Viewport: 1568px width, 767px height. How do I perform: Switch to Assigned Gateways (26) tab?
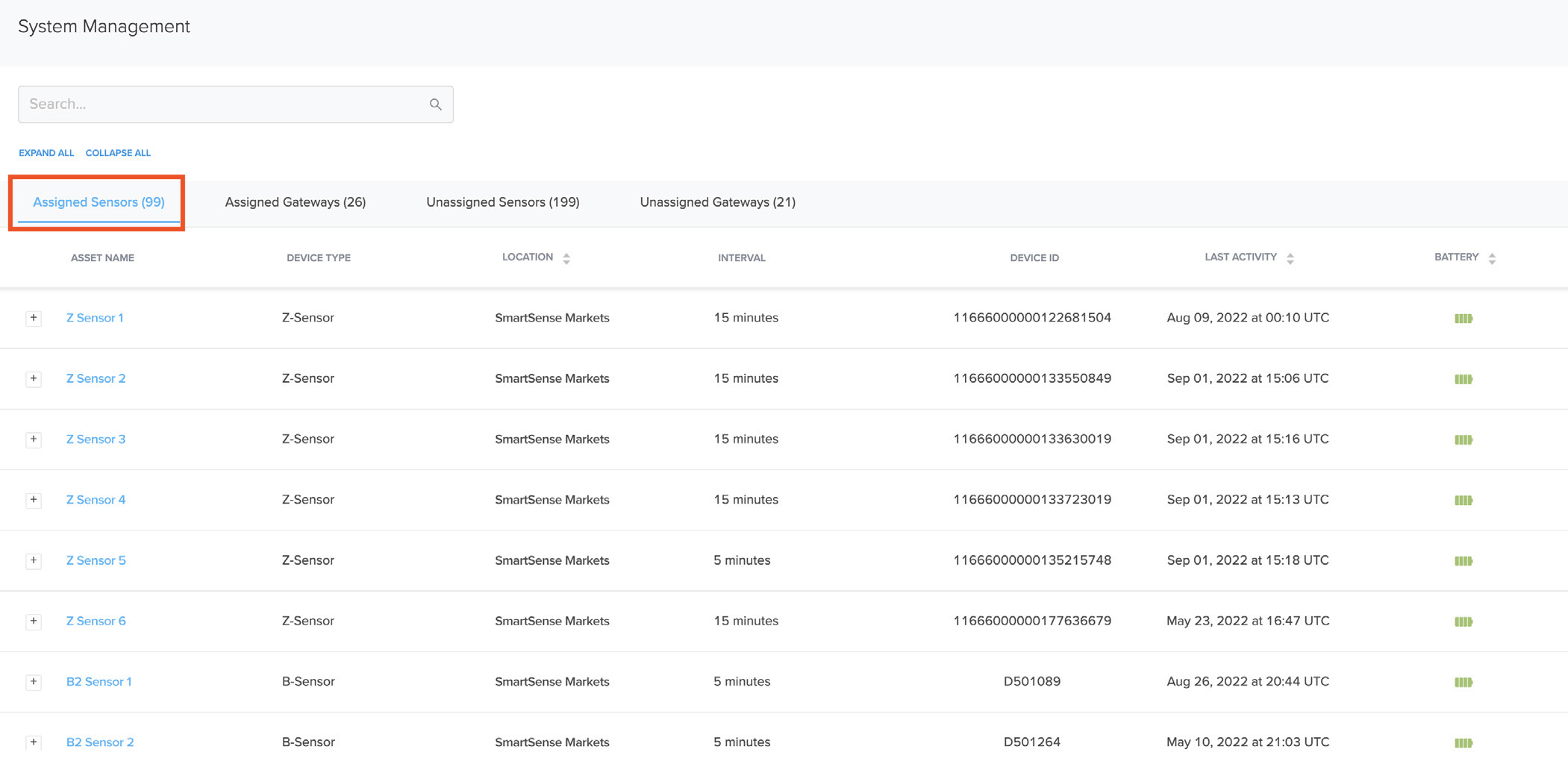(x=296, y=202)
